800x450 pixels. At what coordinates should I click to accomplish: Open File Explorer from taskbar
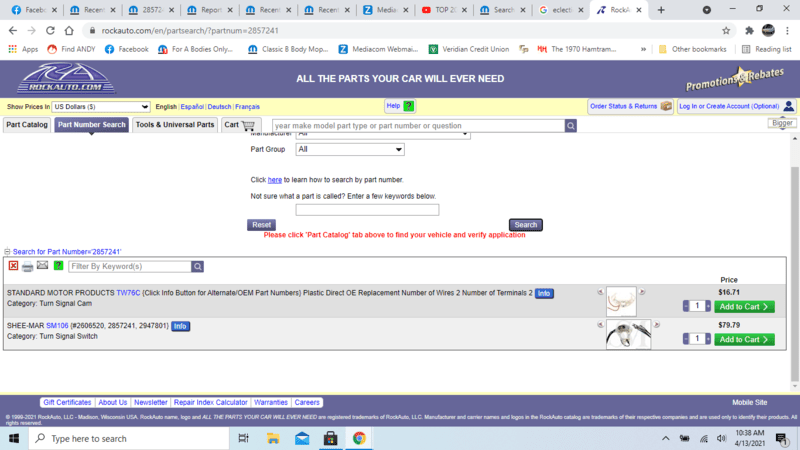pos(273,438)
